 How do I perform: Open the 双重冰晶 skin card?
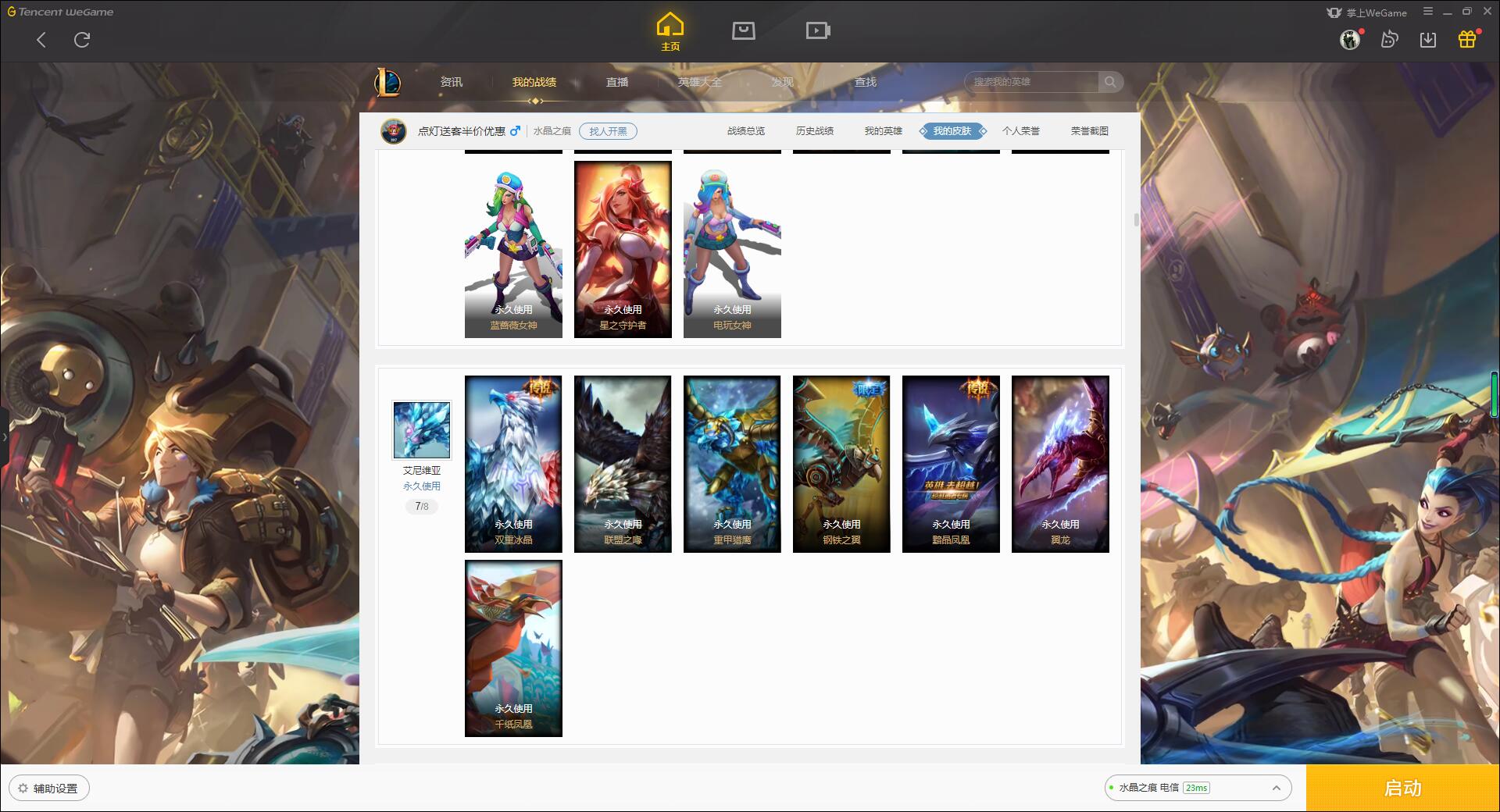tap(513, 465)
